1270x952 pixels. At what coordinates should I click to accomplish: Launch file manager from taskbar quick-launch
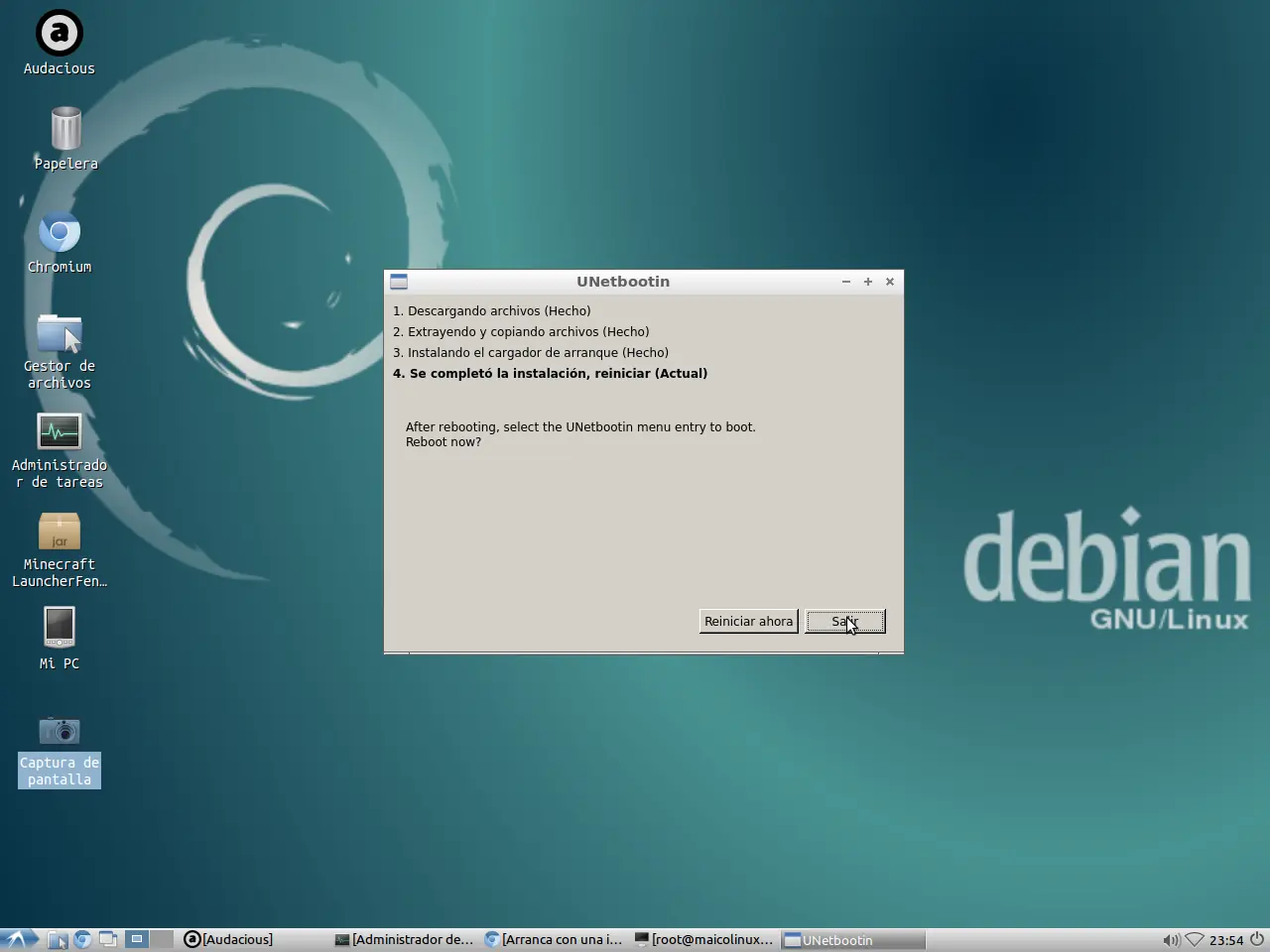pyautogui.click(x=58, y=939)
